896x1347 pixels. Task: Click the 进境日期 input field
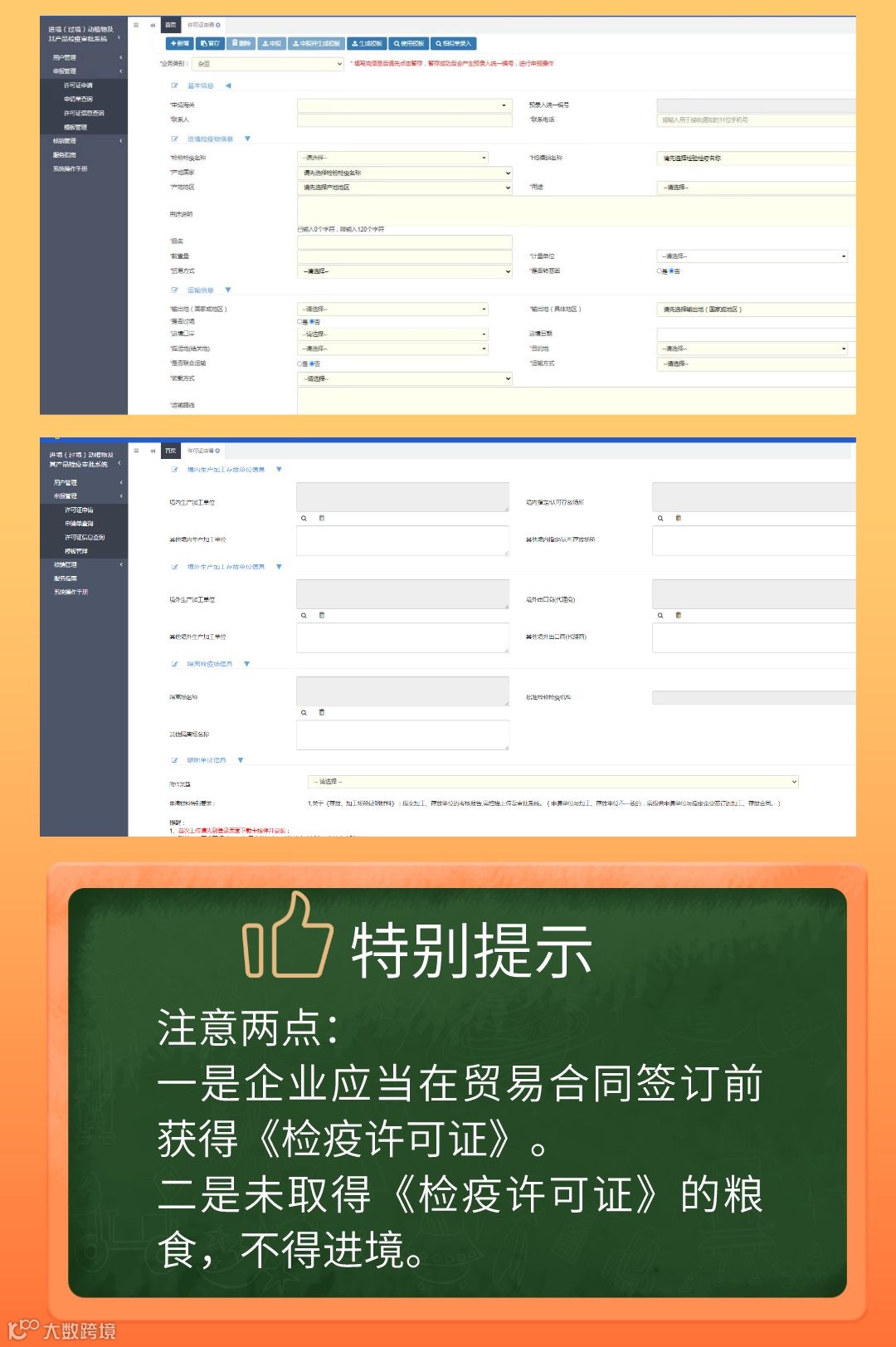pos(756,334)
